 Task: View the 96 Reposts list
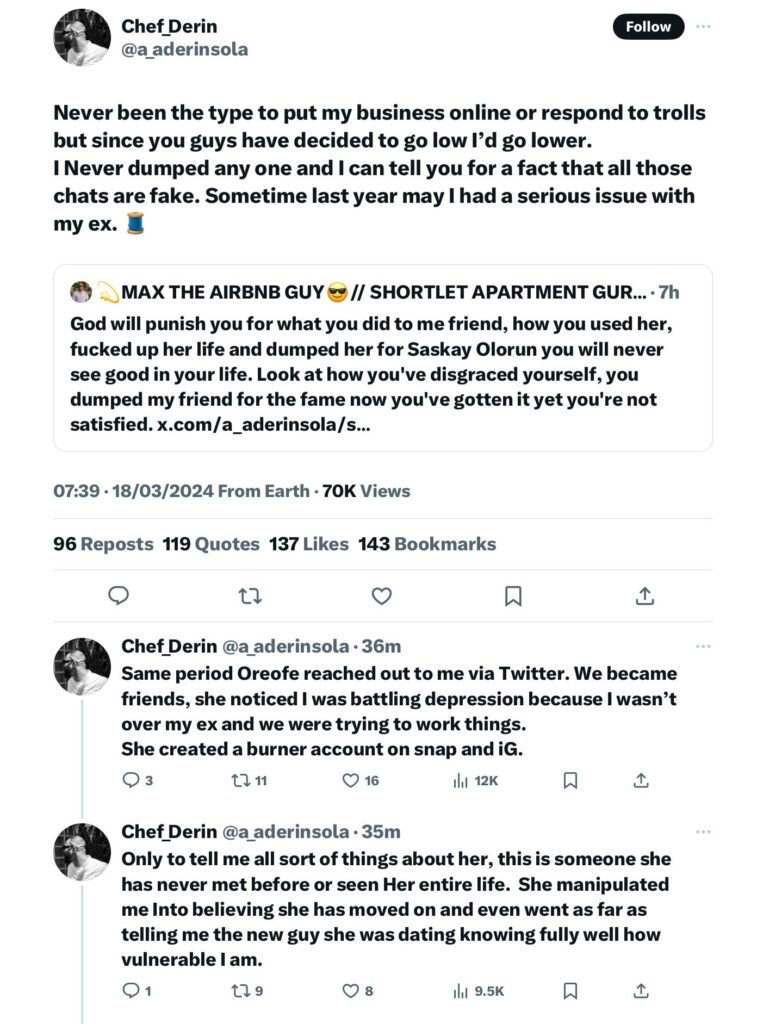pyautogui.click(x=103, y=544)
